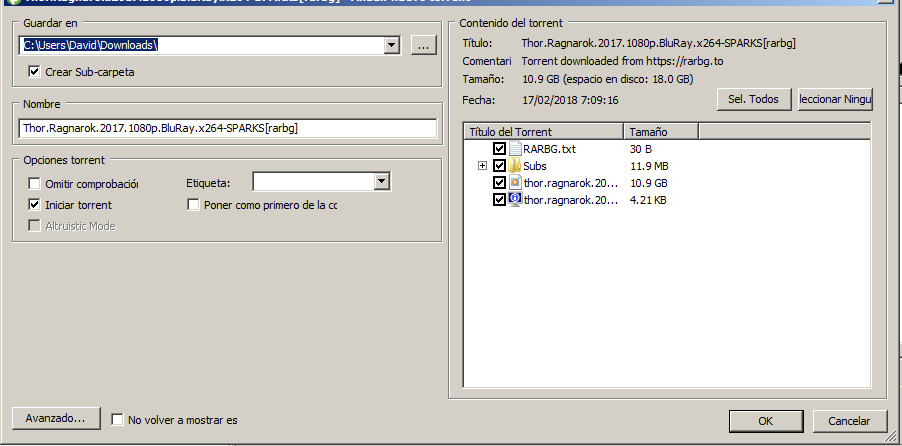Click the 30 B size cell

[641, 149]
